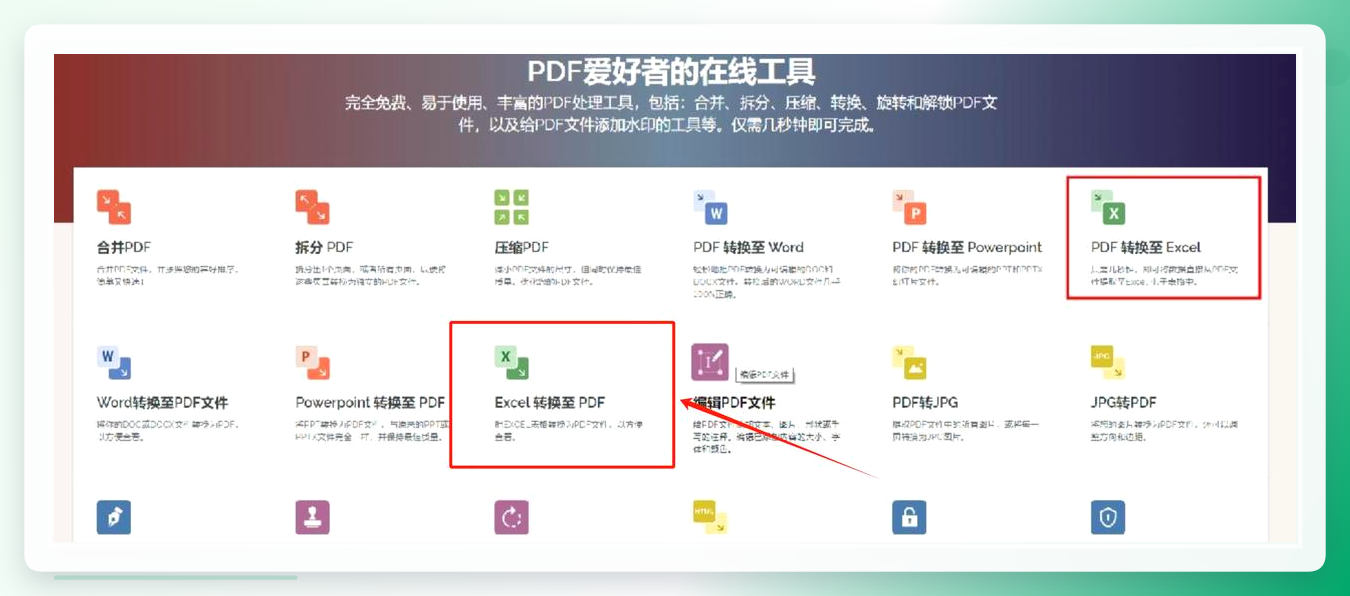Open the PDF 转换至 Powerpoint title
Screen dimensions: 1350x596
(x=967, y=247)
